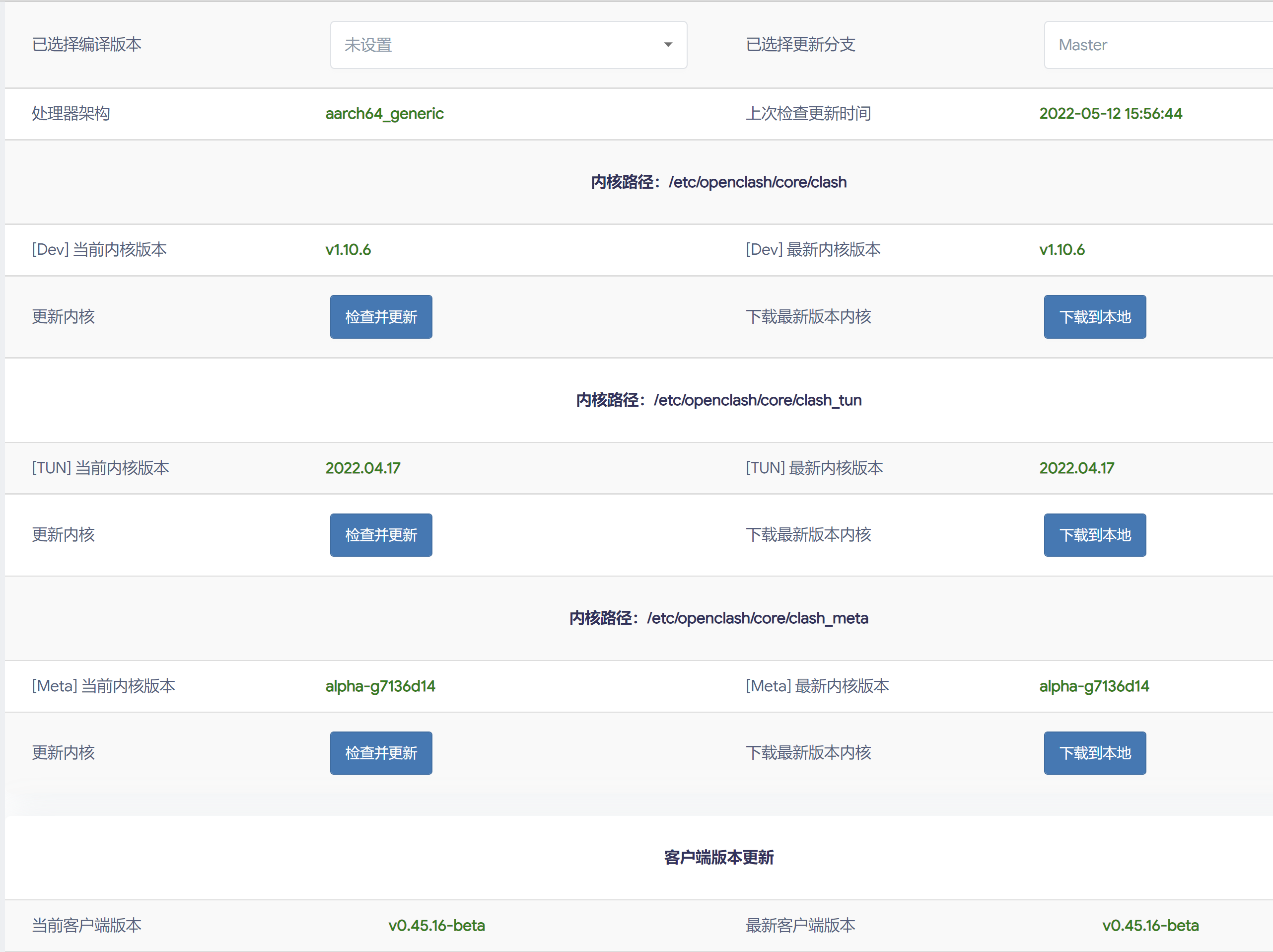This screenshot has width=1273, height=952.
Task: Click 检查并更新 for the Meta kernel
Action: (381, 753)
